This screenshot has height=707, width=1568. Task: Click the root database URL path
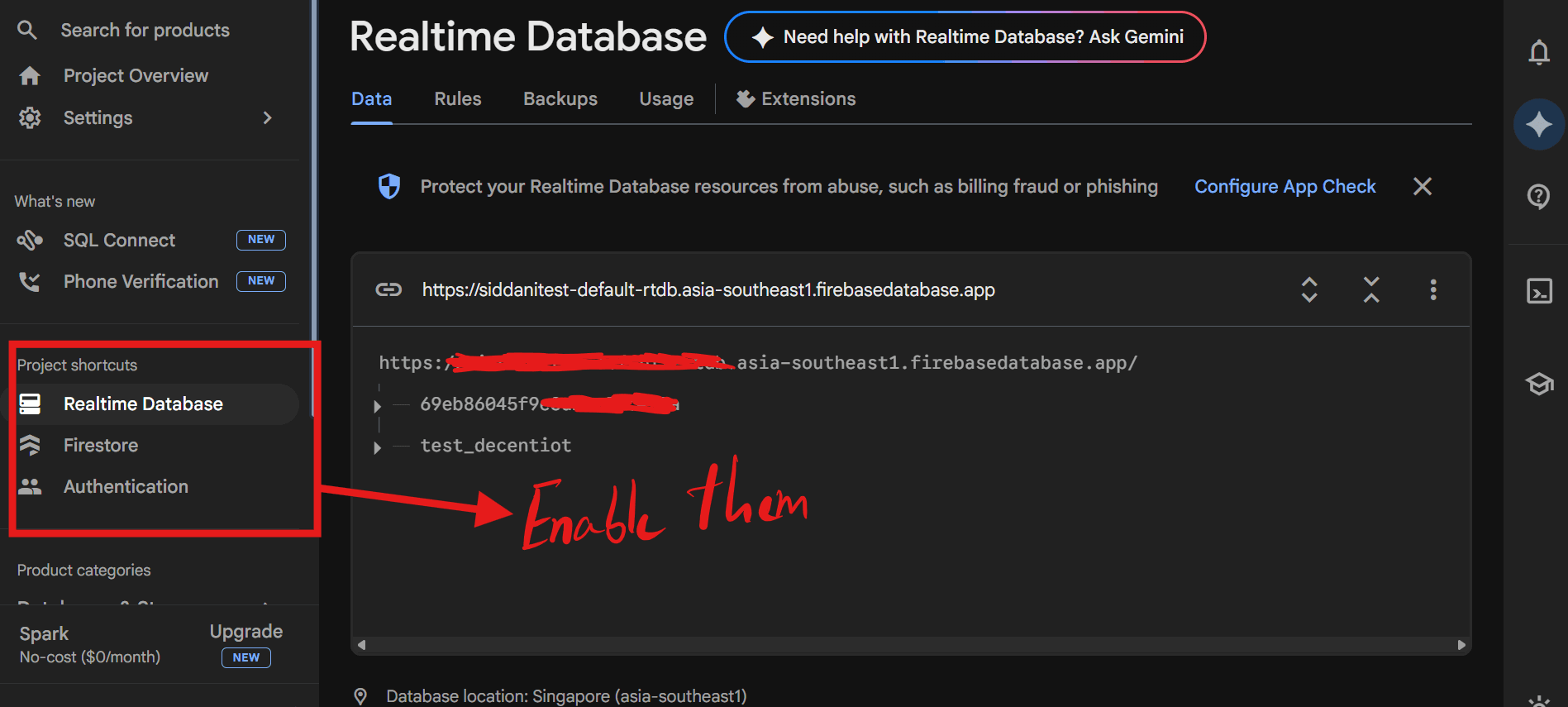point(758,363)
